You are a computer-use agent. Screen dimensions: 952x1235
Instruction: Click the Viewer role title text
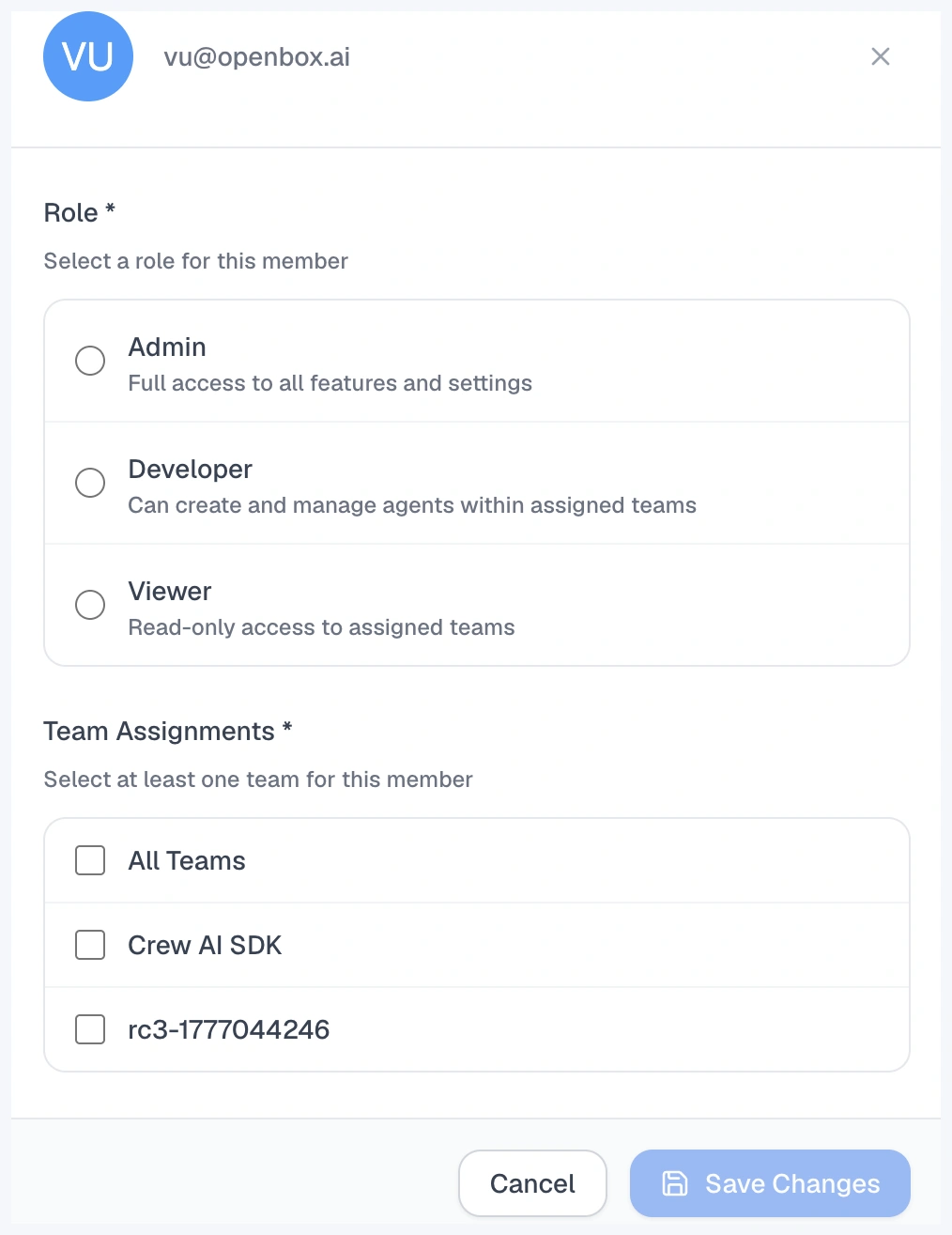click(170, 591)
